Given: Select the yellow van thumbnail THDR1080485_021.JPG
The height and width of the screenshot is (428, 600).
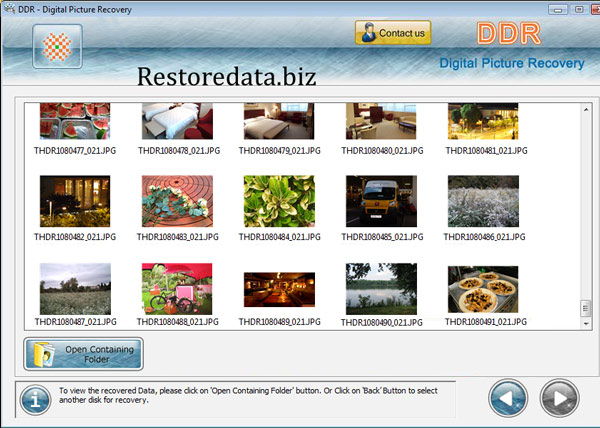Looking at the screenshot, I should [x=381, y=201].
